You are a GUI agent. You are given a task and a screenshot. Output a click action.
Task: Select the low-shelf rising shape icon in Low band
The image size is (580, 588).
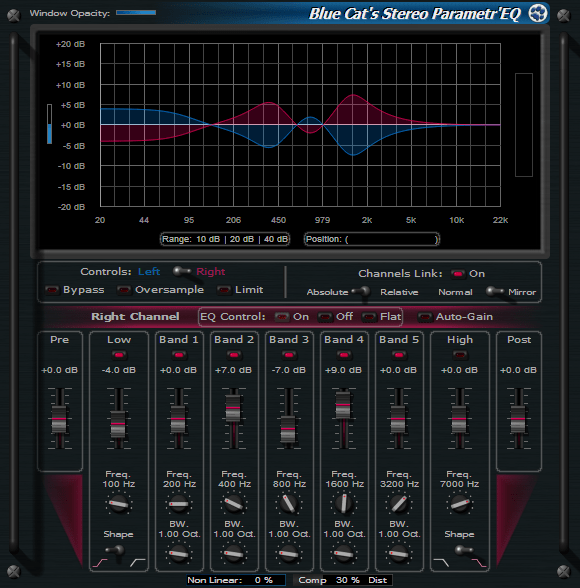point(100,563)
